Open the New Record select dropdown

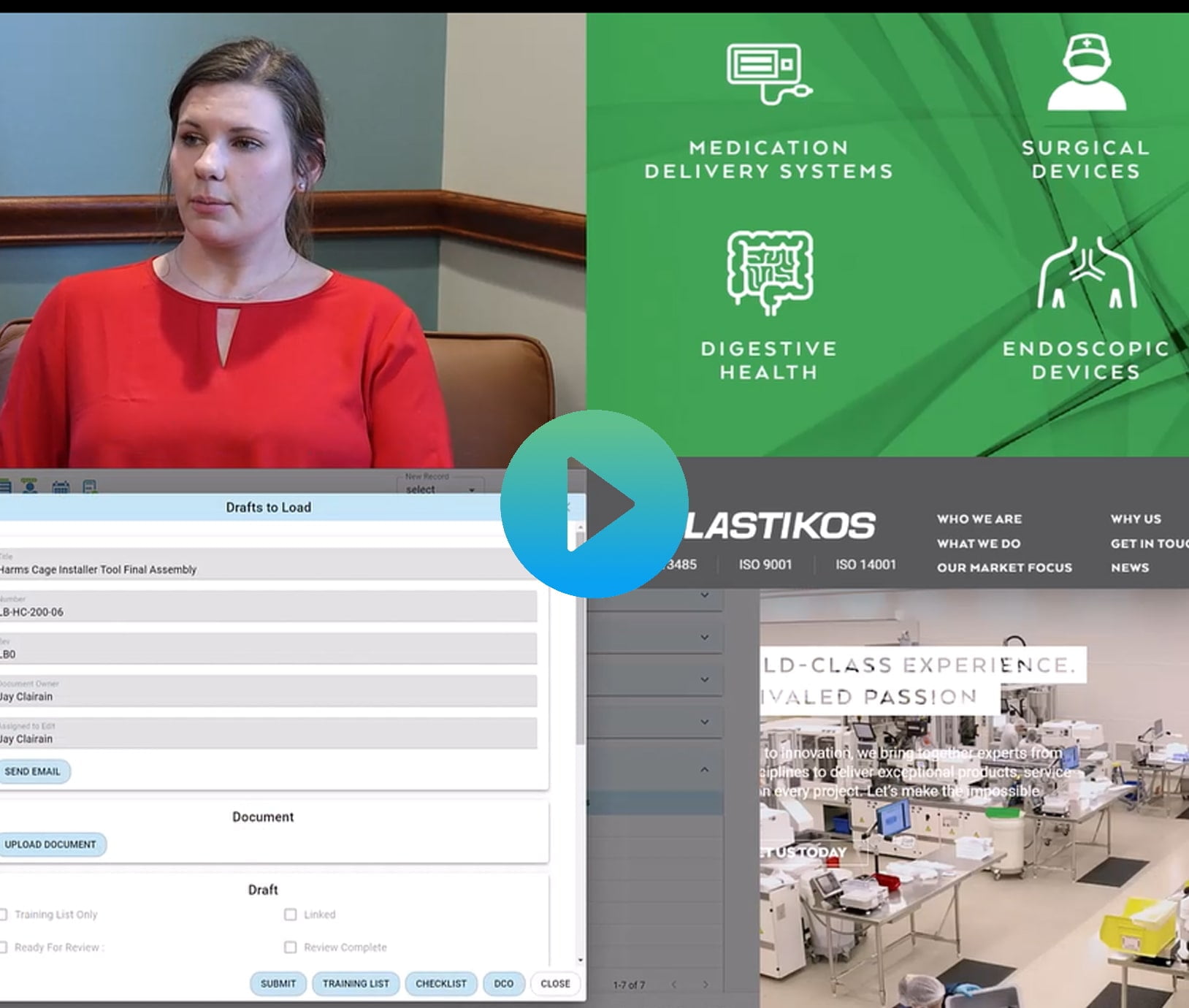[x=440, y=489]
